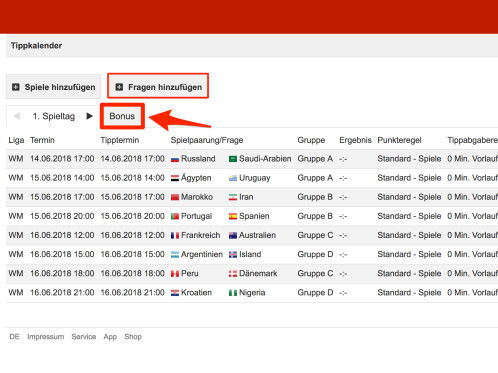Select team name Uruguay
This screenshot has height=373, width=498.
tap(255, 178)
